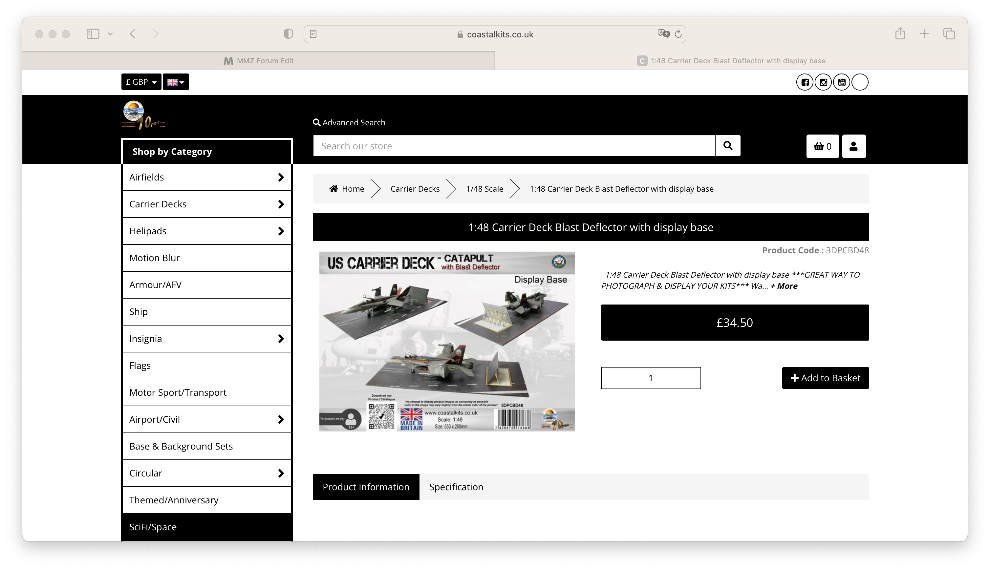990x569 pixels.
Task: Open the language flag dropdown
Action: [x=176, y=82]
